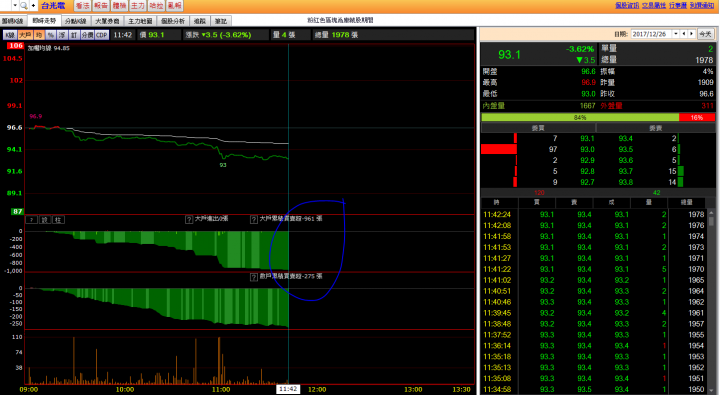Click the magnifier search icon

coord(24,6)
